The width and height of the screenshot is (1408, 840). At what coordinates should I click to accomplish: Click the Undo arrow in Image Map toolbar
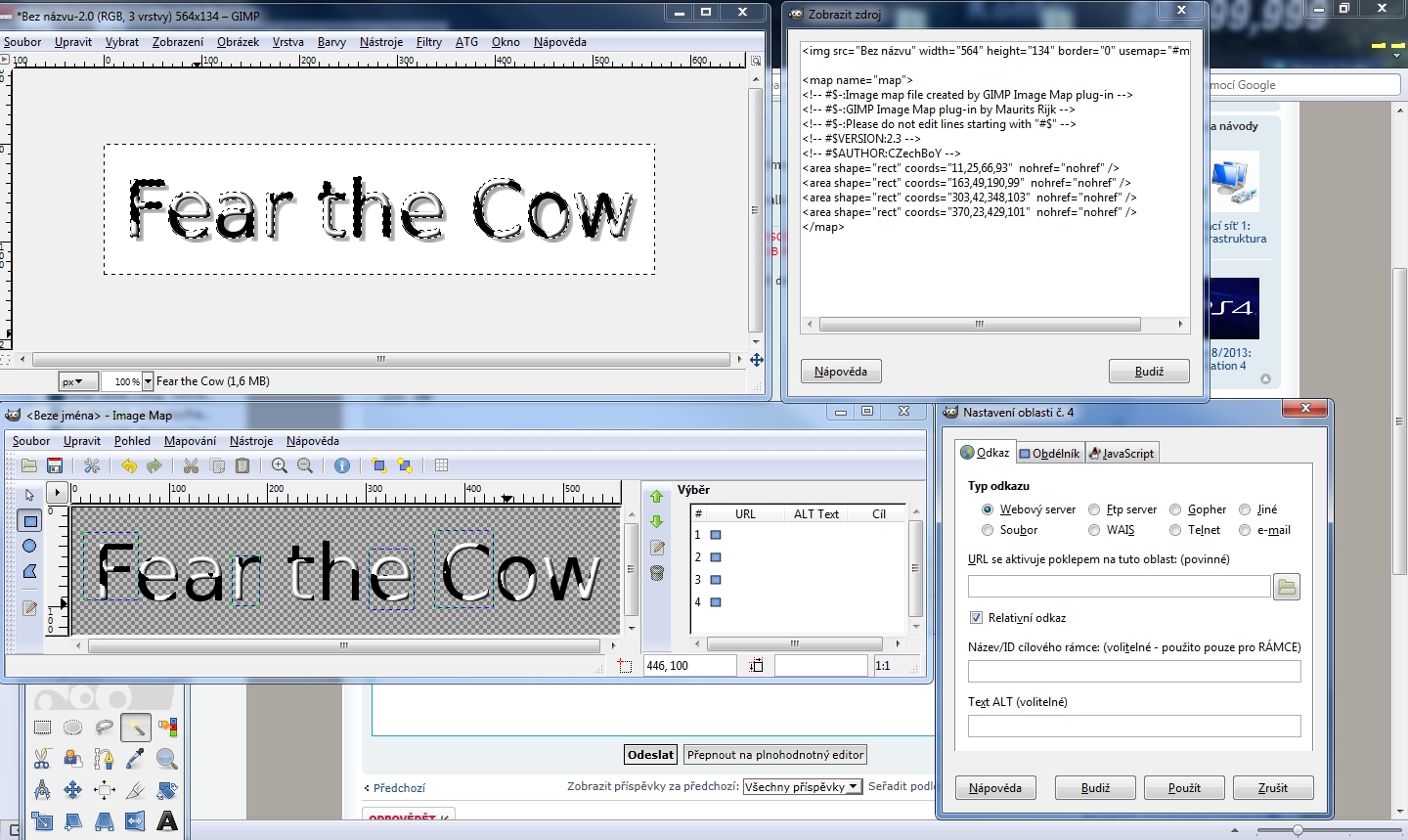coord(128,465)
